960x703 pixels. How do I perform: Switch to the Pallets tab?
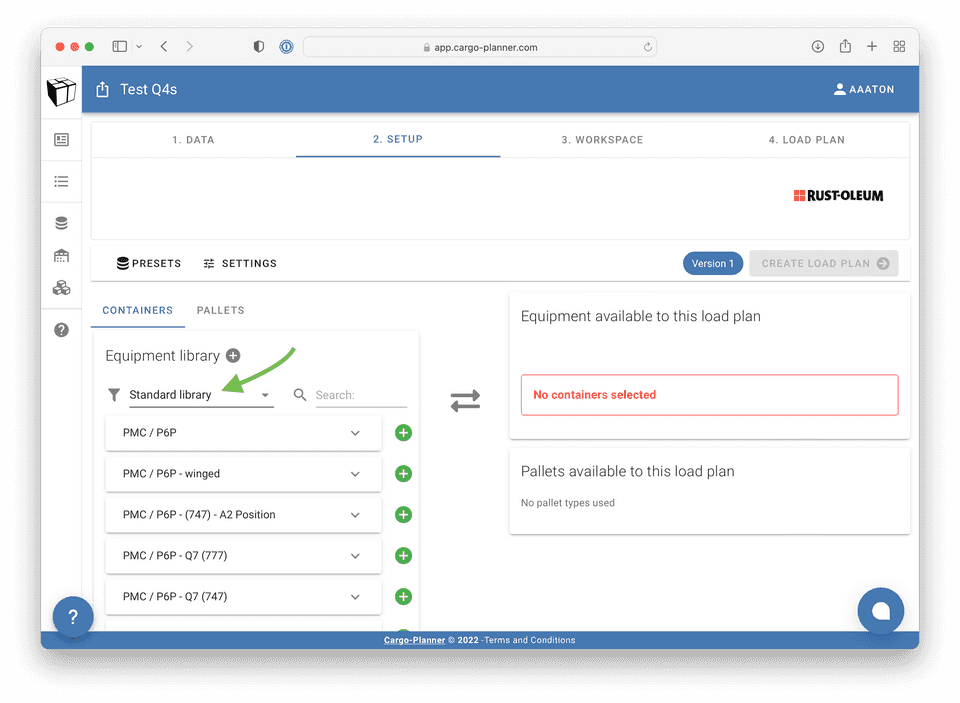point(220,310)
